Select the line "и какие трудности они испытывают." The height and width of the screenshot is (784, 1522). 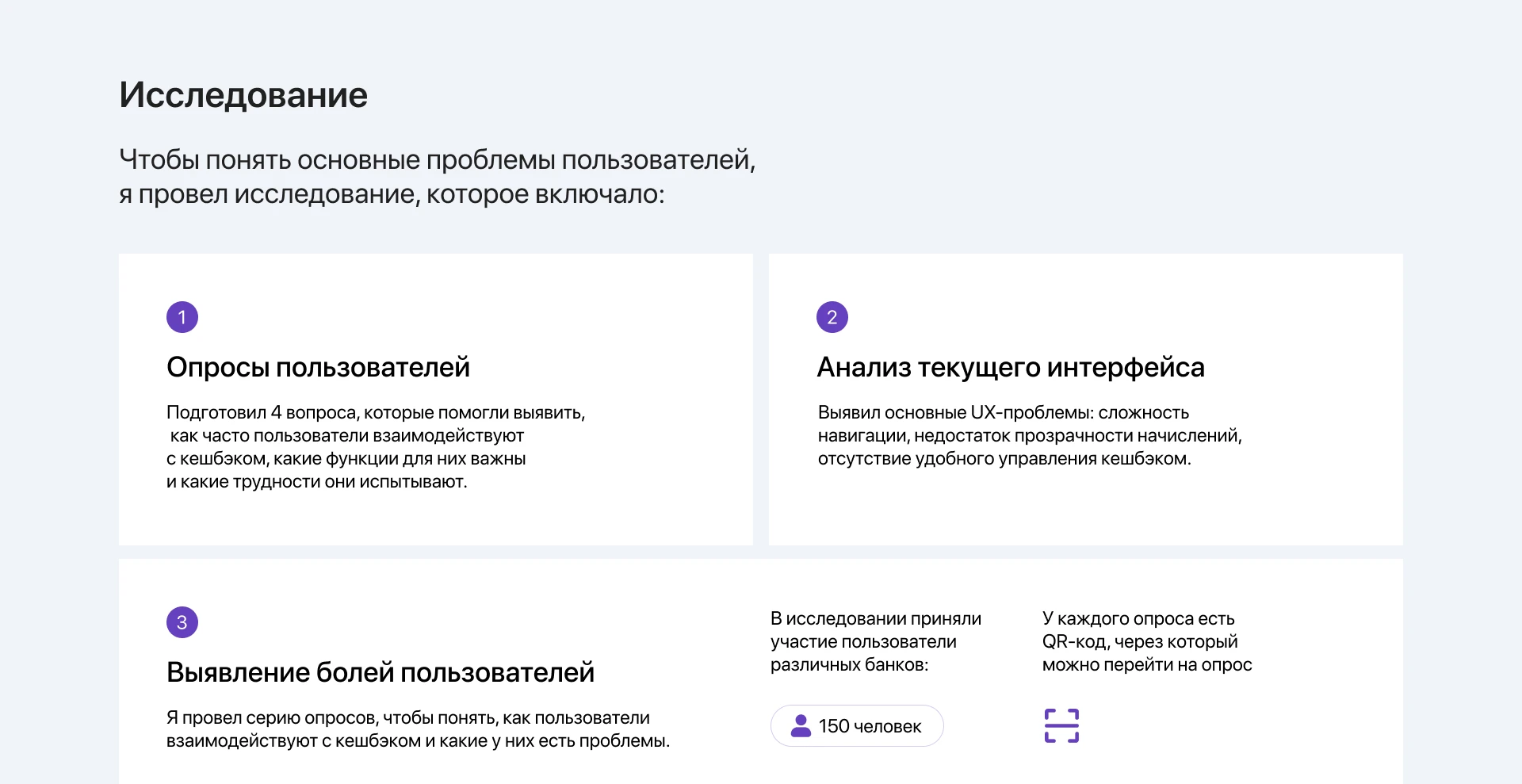point(316,482)
